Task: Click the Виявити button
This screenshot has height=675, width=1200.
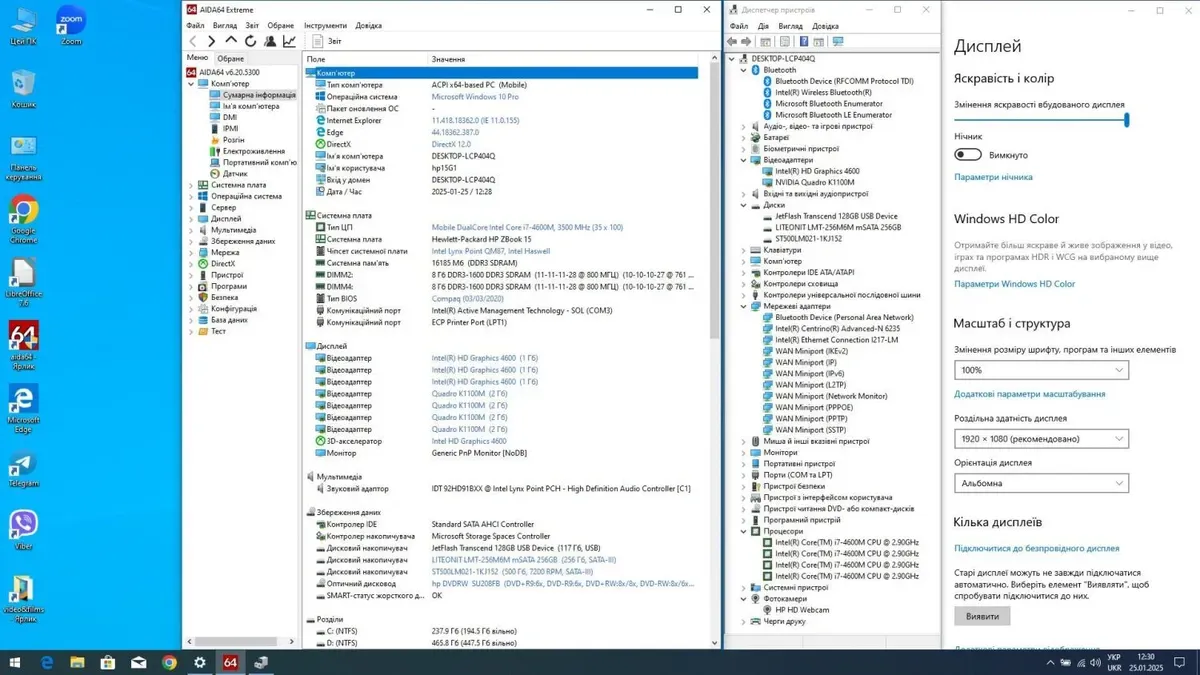Action: pos(982,616)
